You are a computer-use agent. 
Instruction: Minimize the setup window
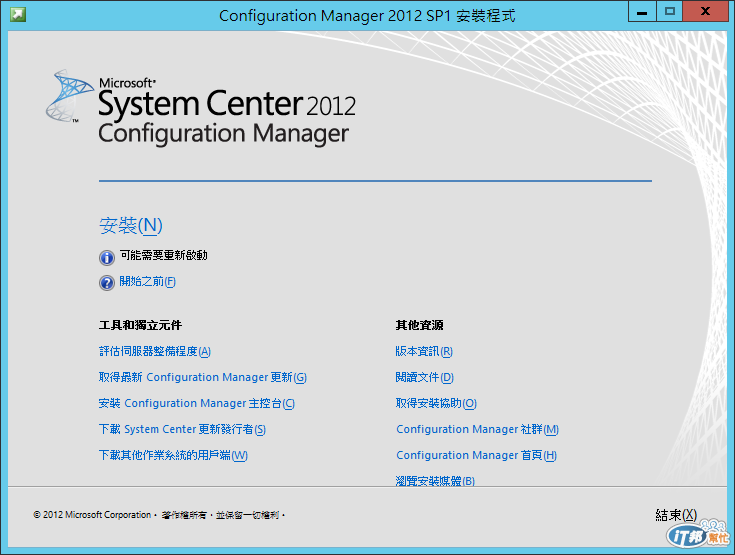642,12
